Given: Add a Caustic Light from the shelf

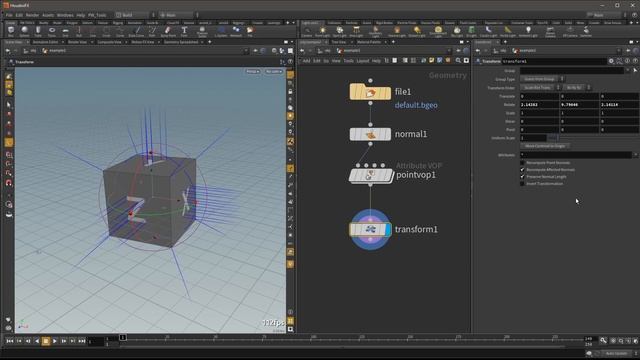Looking at the screenshot, I should (x=488, y=31).
